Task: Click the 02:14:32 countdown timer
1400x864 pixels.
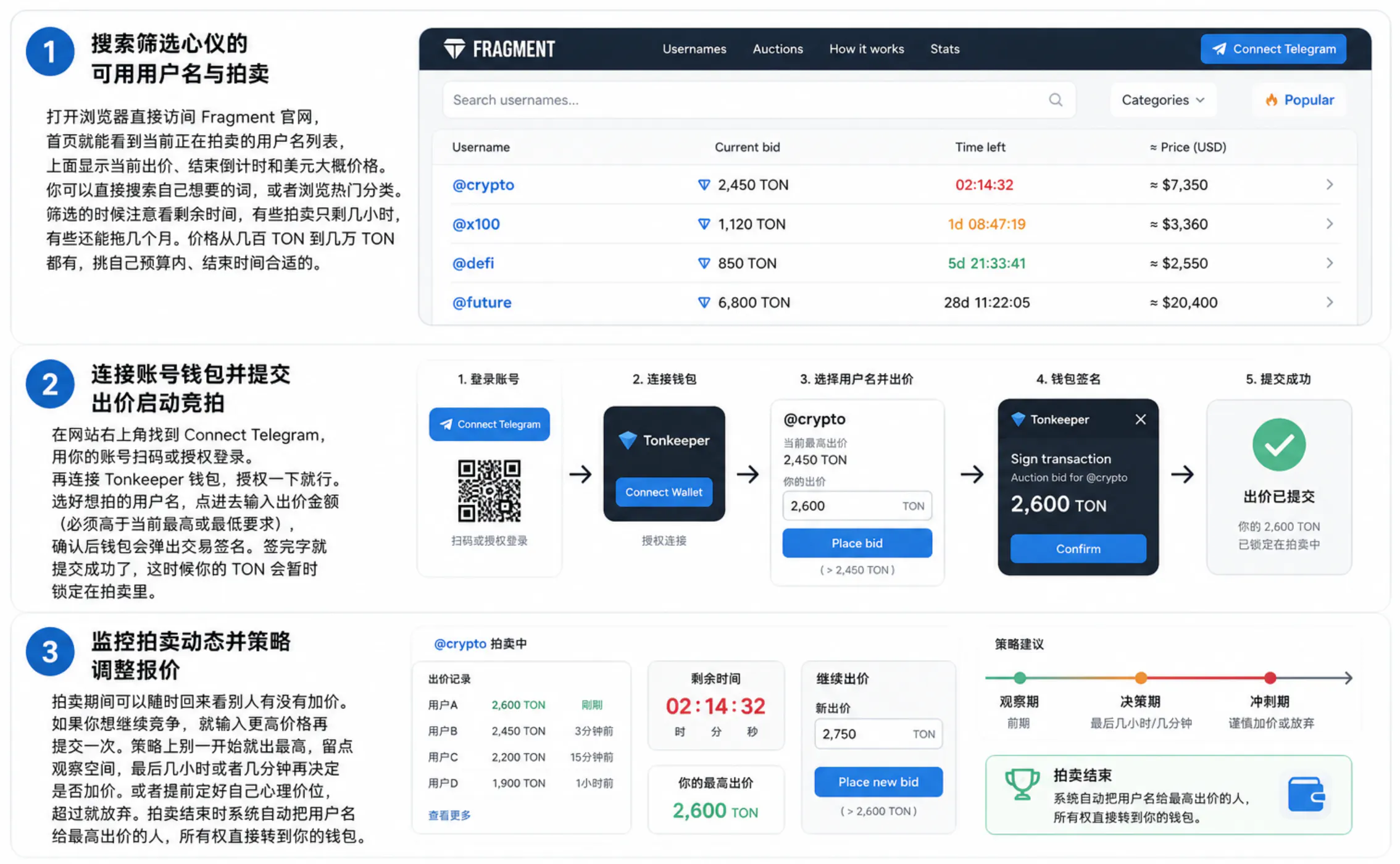Action: [715, 706]
